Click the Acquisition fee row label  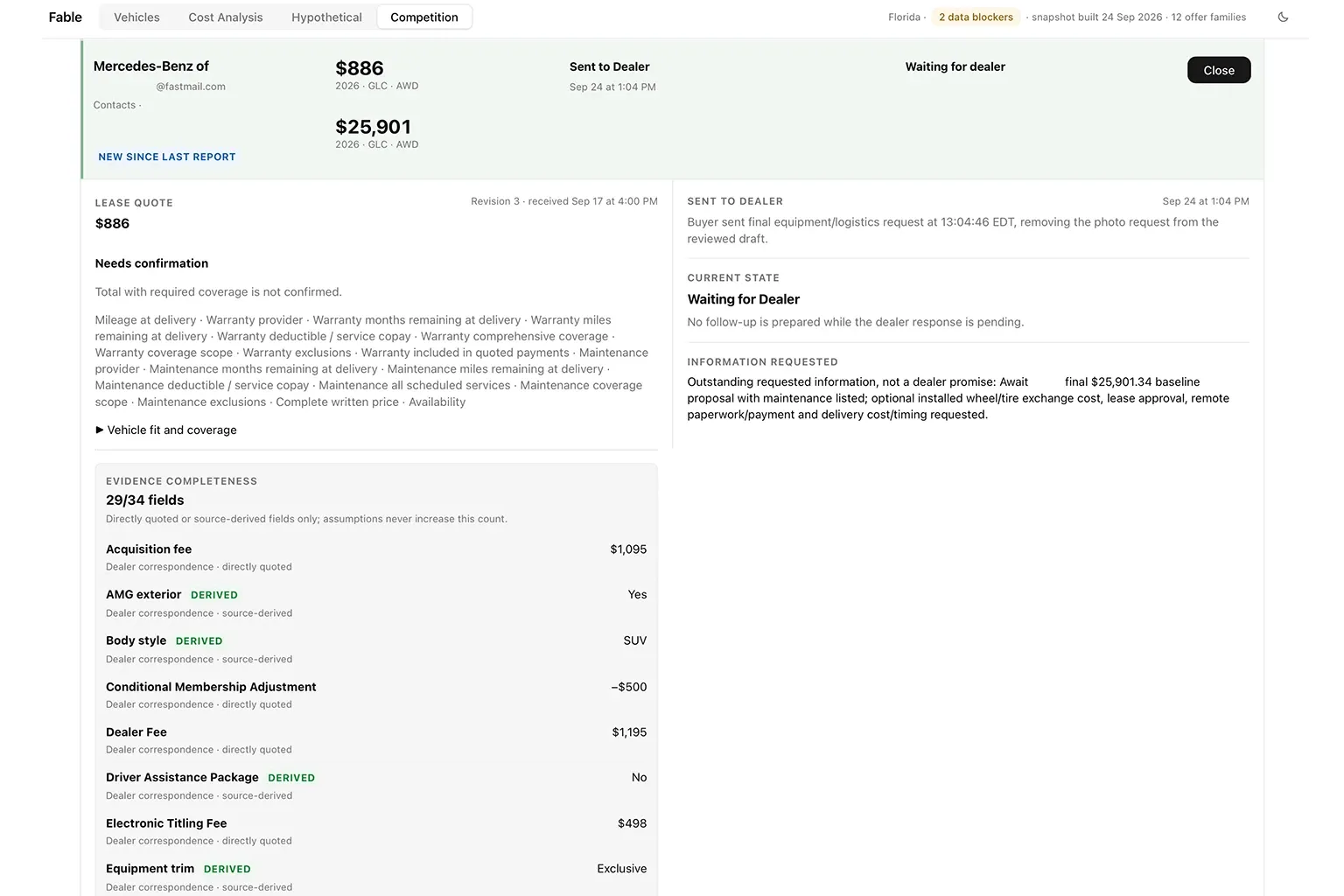pos(149,549)
